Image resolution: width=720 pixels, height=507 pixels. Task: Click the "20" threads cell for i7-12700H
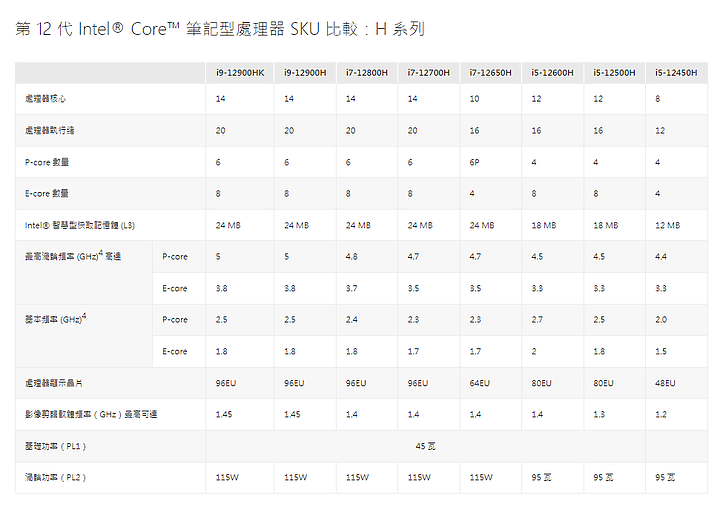pyautogui.click(x=412, y=130)
